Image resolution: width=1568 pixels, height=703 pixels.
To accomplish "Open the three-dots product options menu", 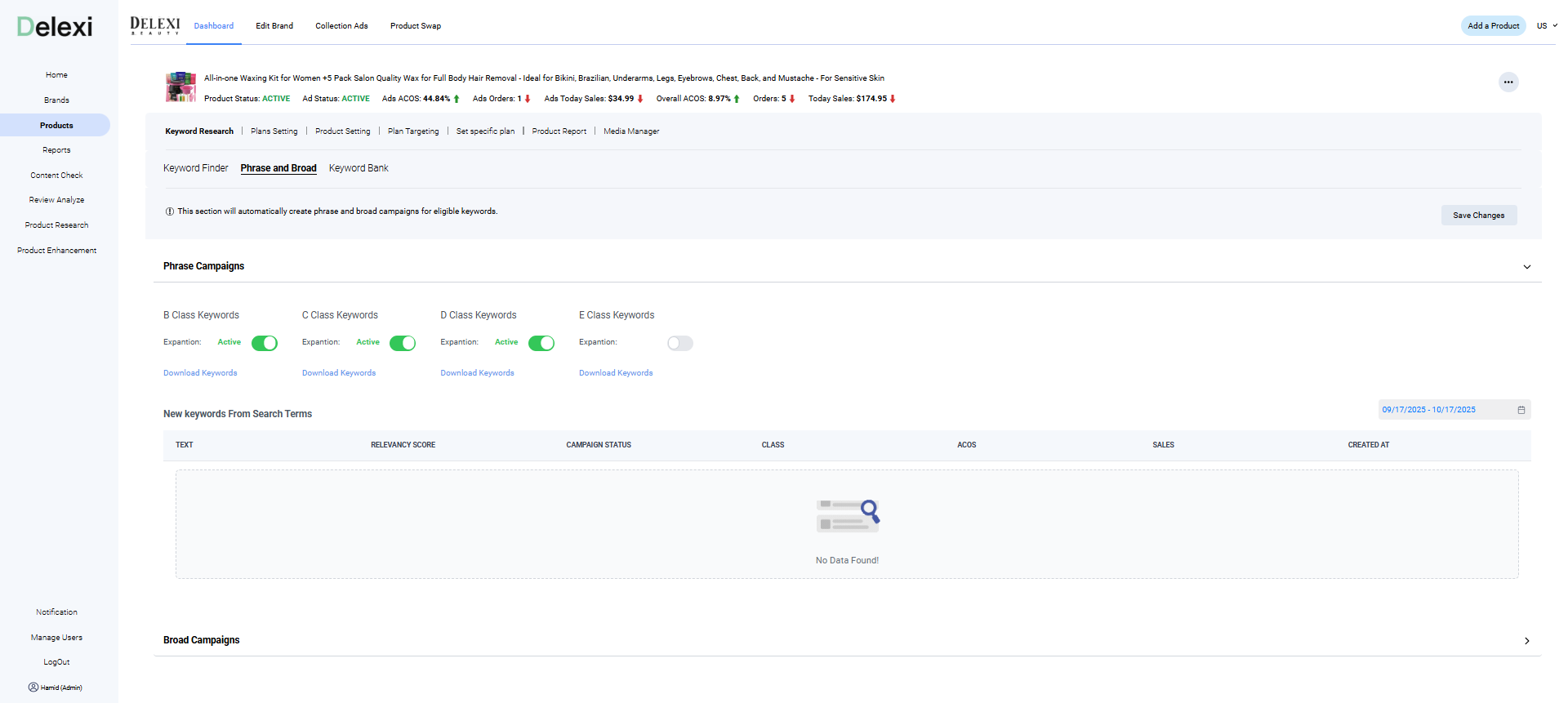I will click(1508, 82).
